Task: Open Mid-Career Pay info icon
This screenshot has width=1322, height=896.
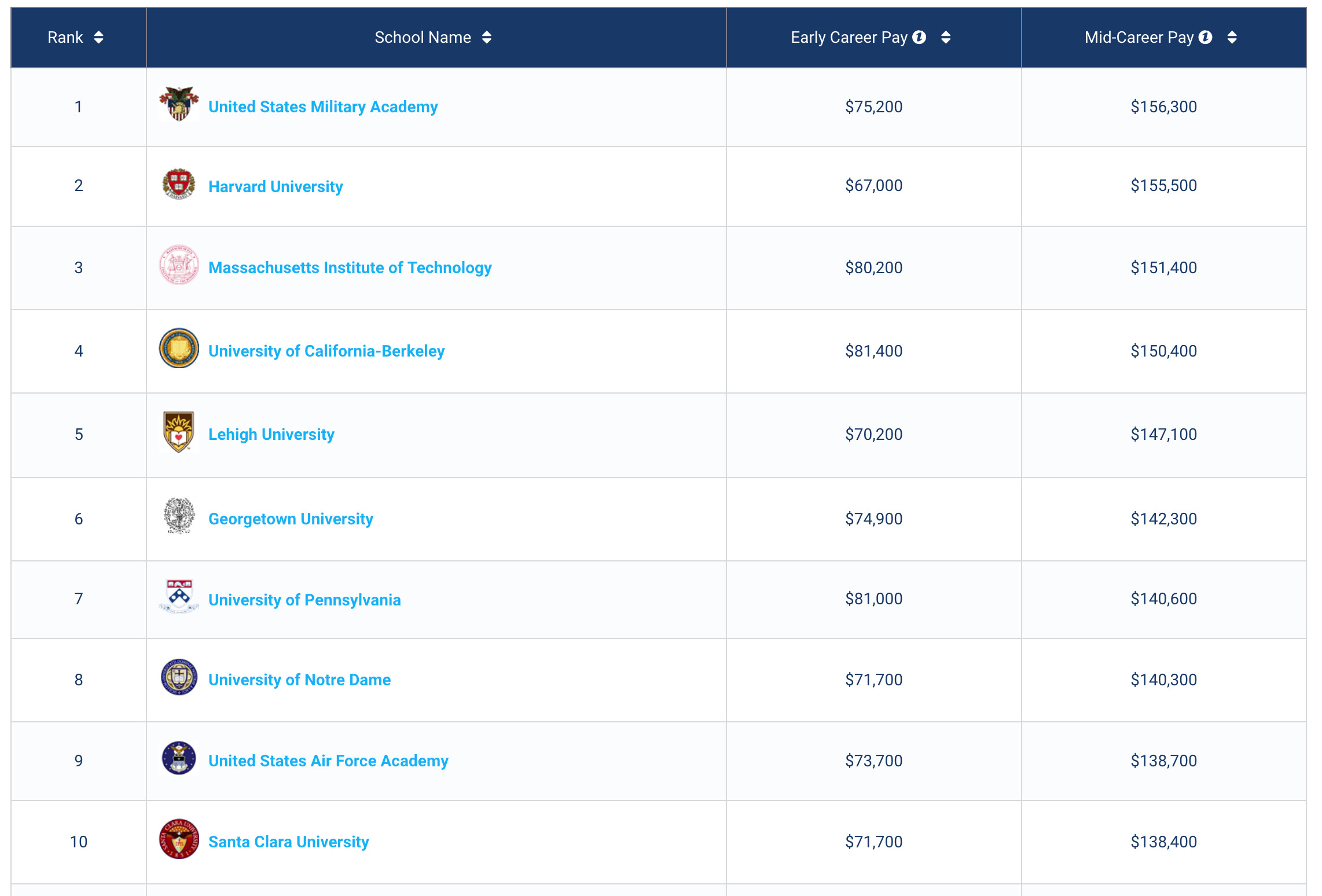Action: [1206, 37]
